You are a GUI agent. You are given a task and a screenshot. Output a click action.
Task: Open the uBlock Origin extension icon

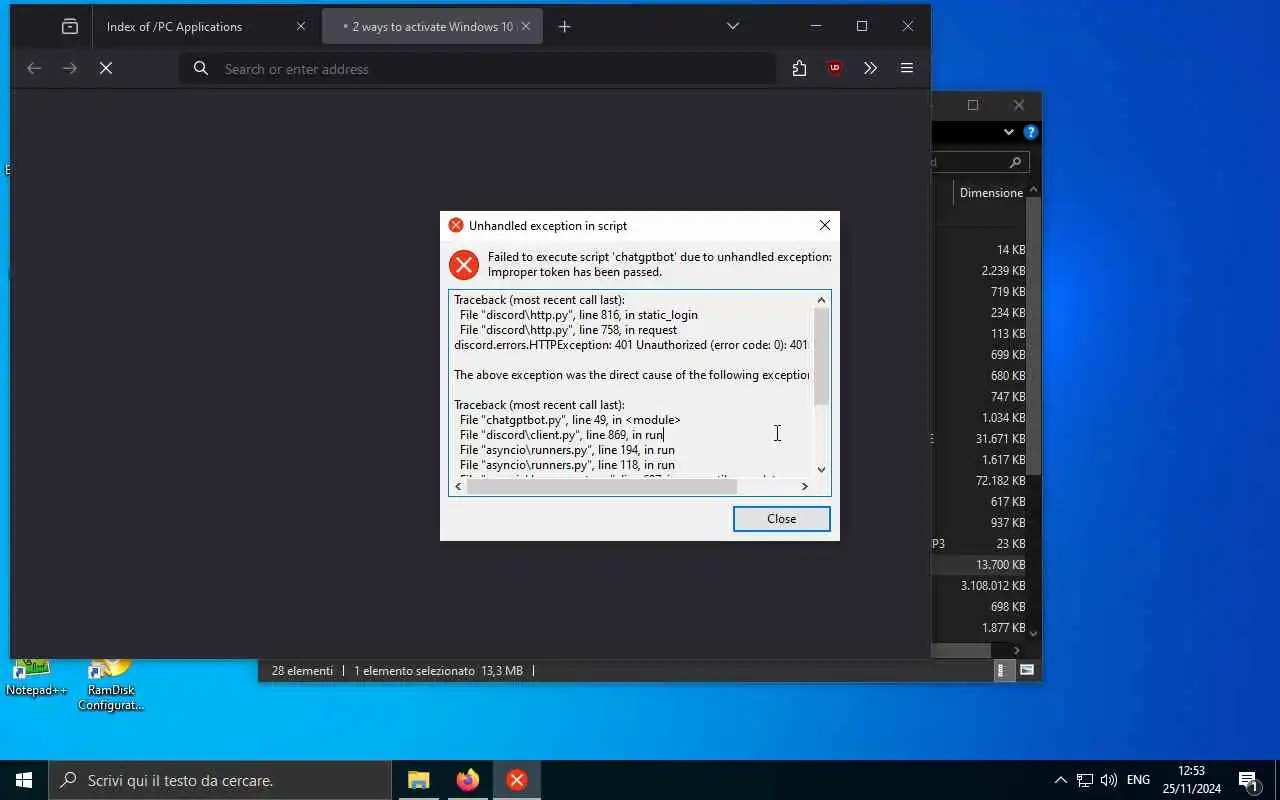tap(835, 68)
